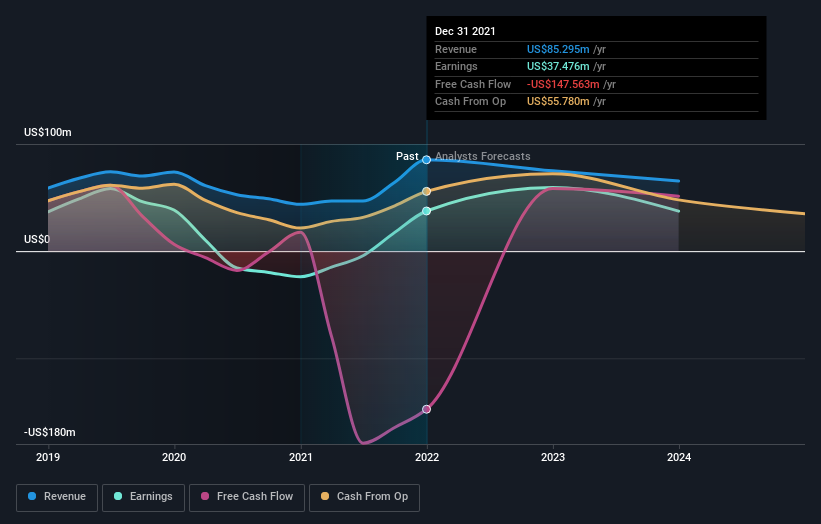Click the blue Revenue legend dot

[32, 496]
